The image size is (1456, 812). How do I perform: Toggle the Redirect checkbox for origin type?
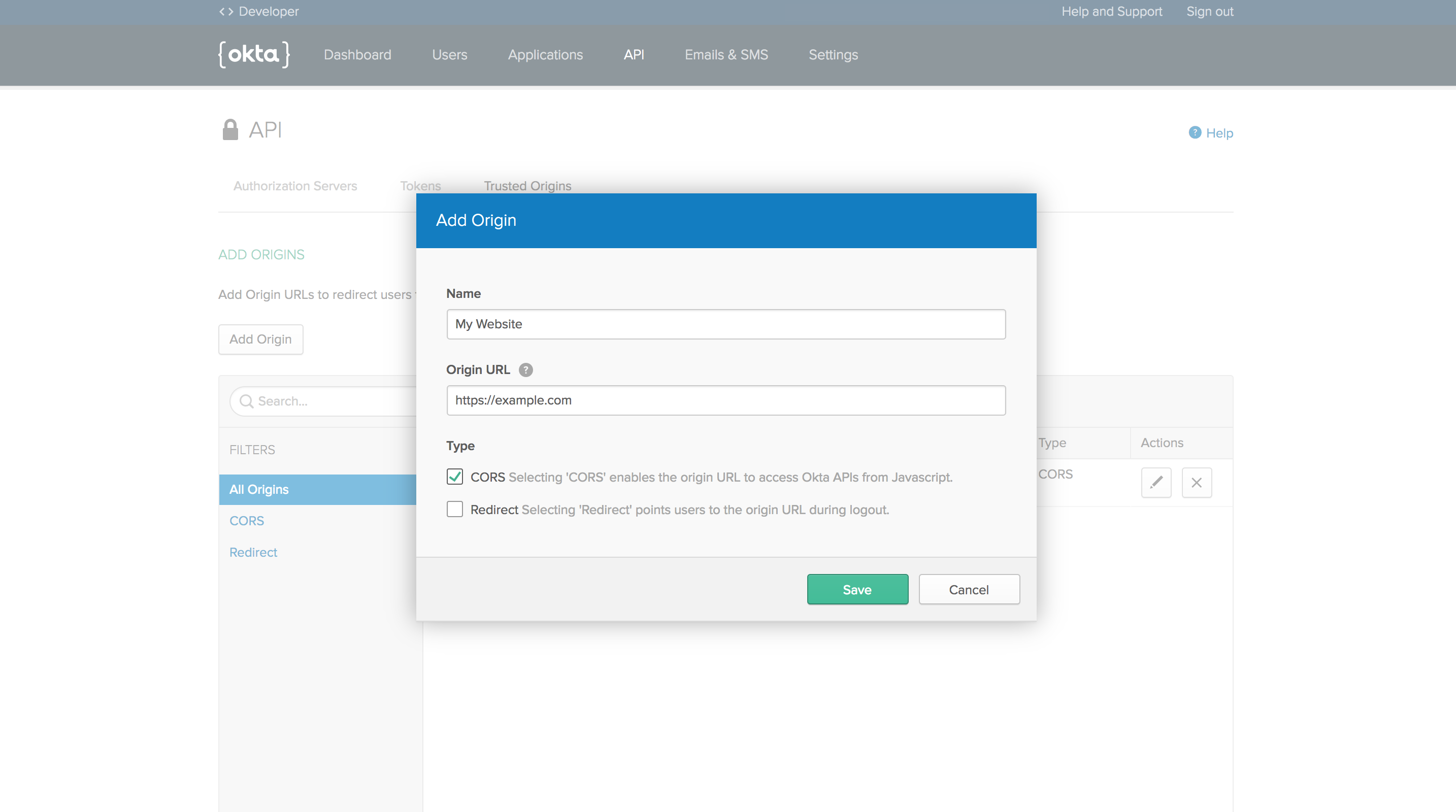point(455,509)
